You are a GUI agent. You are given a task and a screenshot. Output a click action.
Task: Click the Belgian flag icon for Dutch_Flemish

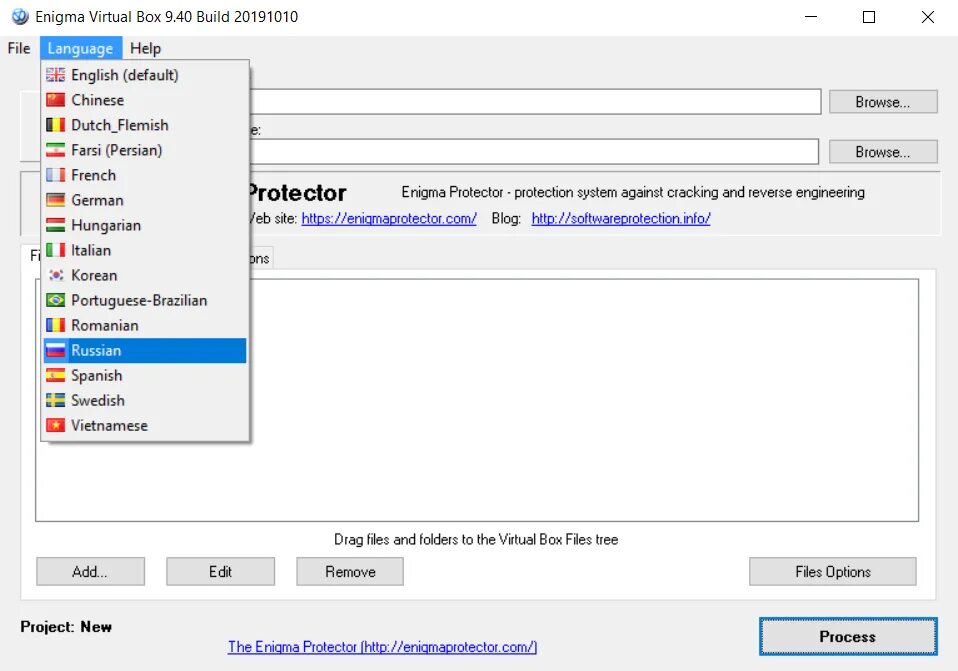coord(55,125)
